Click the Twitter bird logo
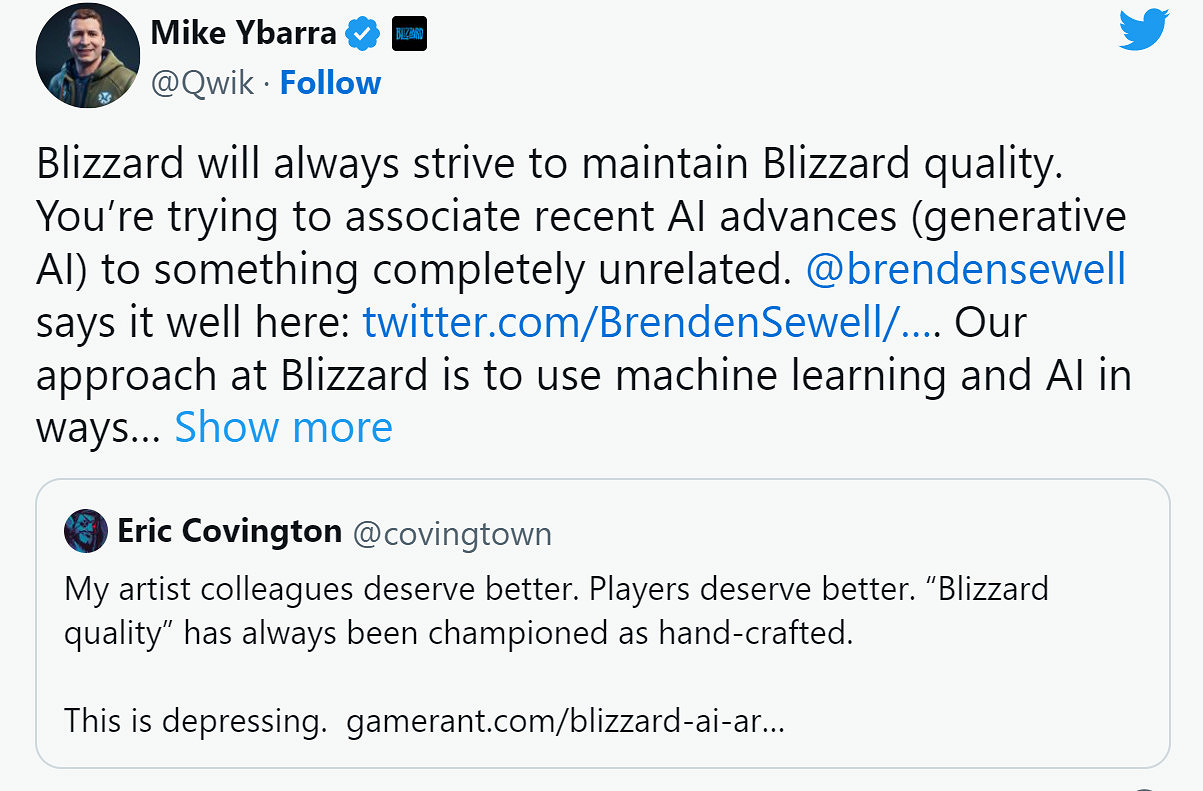 coord(1144,30)
